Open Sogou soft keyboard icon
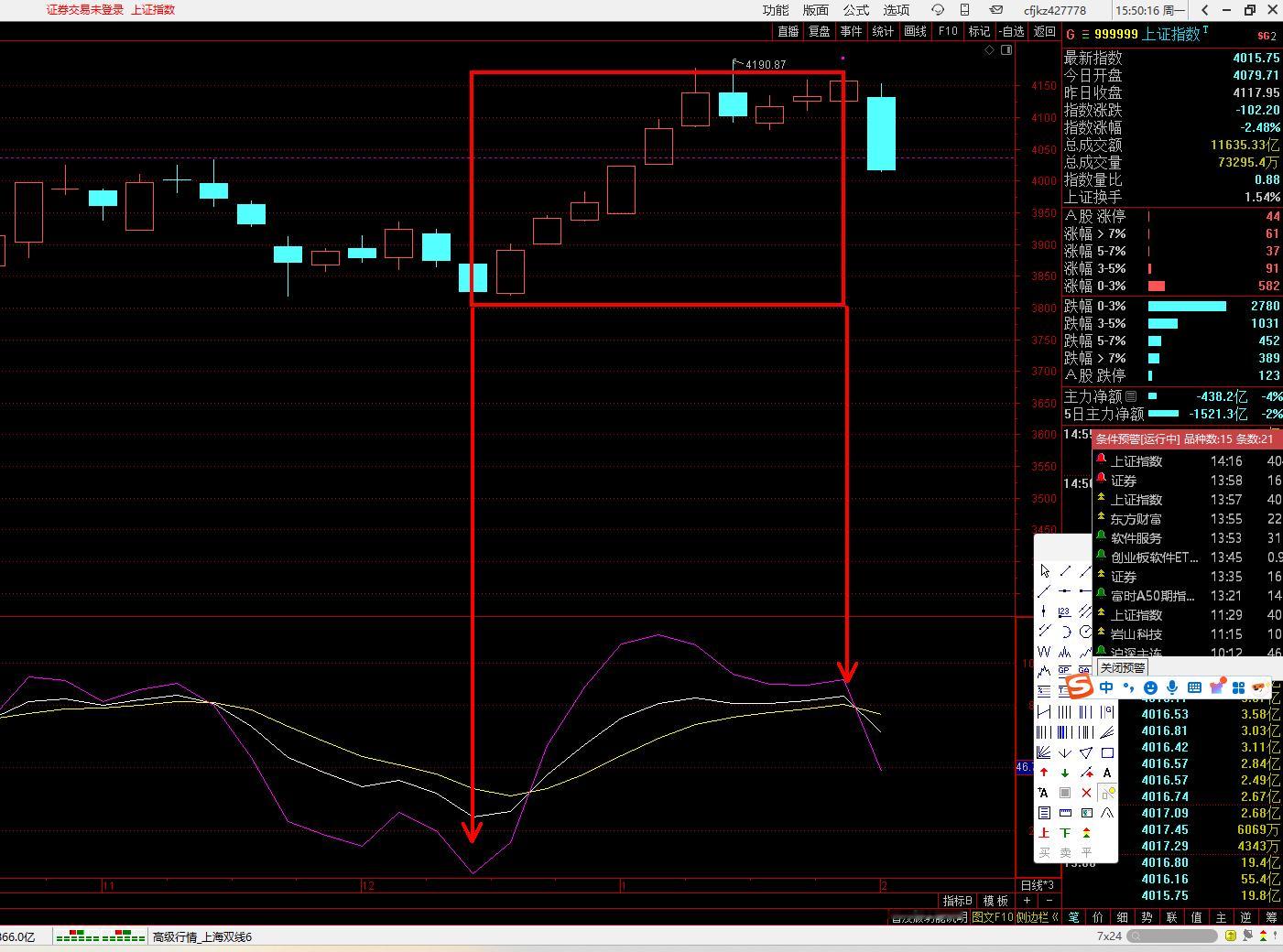Screen dimensions: 1283x952 pos(1194,687)
